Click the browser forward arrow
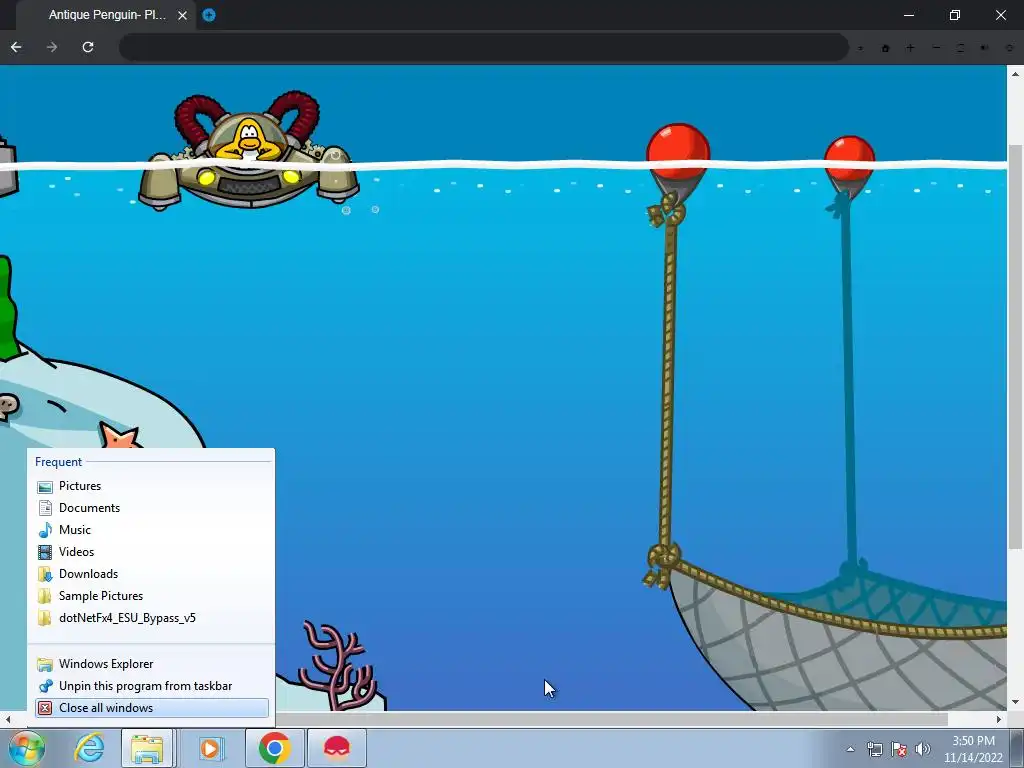The image size is (1024, 768). (x=52, y=47)
